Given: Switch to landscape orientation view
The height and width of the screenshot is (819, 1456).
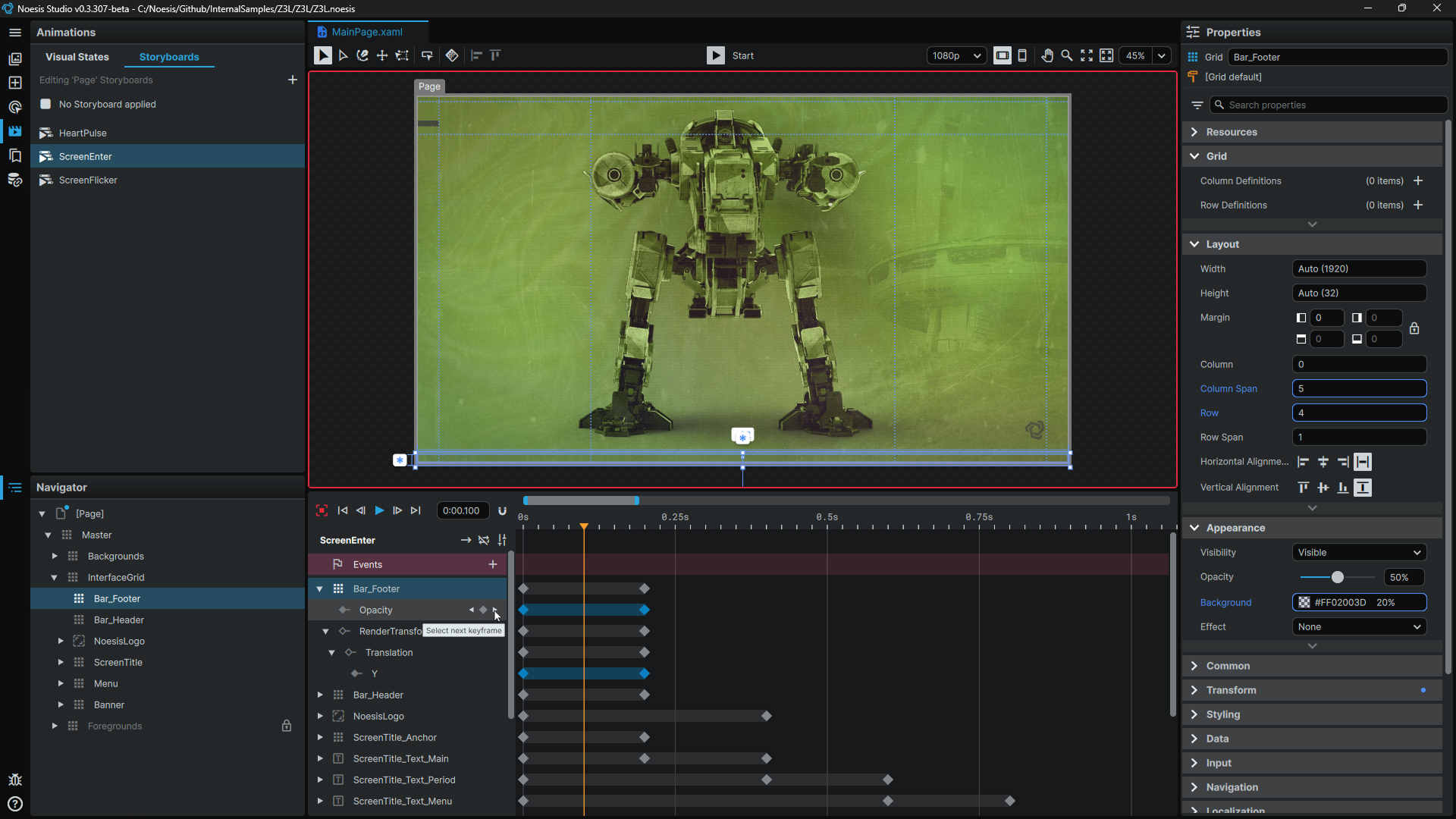Looking at the screenshot, I should click(1003, 55).
